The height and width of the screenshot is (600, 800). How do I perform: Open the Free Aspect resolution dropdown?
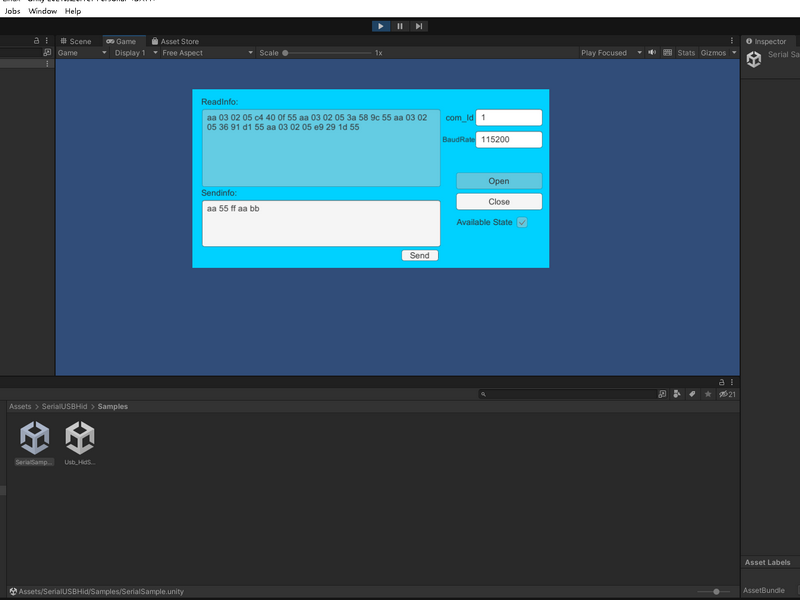coord(207,53)
